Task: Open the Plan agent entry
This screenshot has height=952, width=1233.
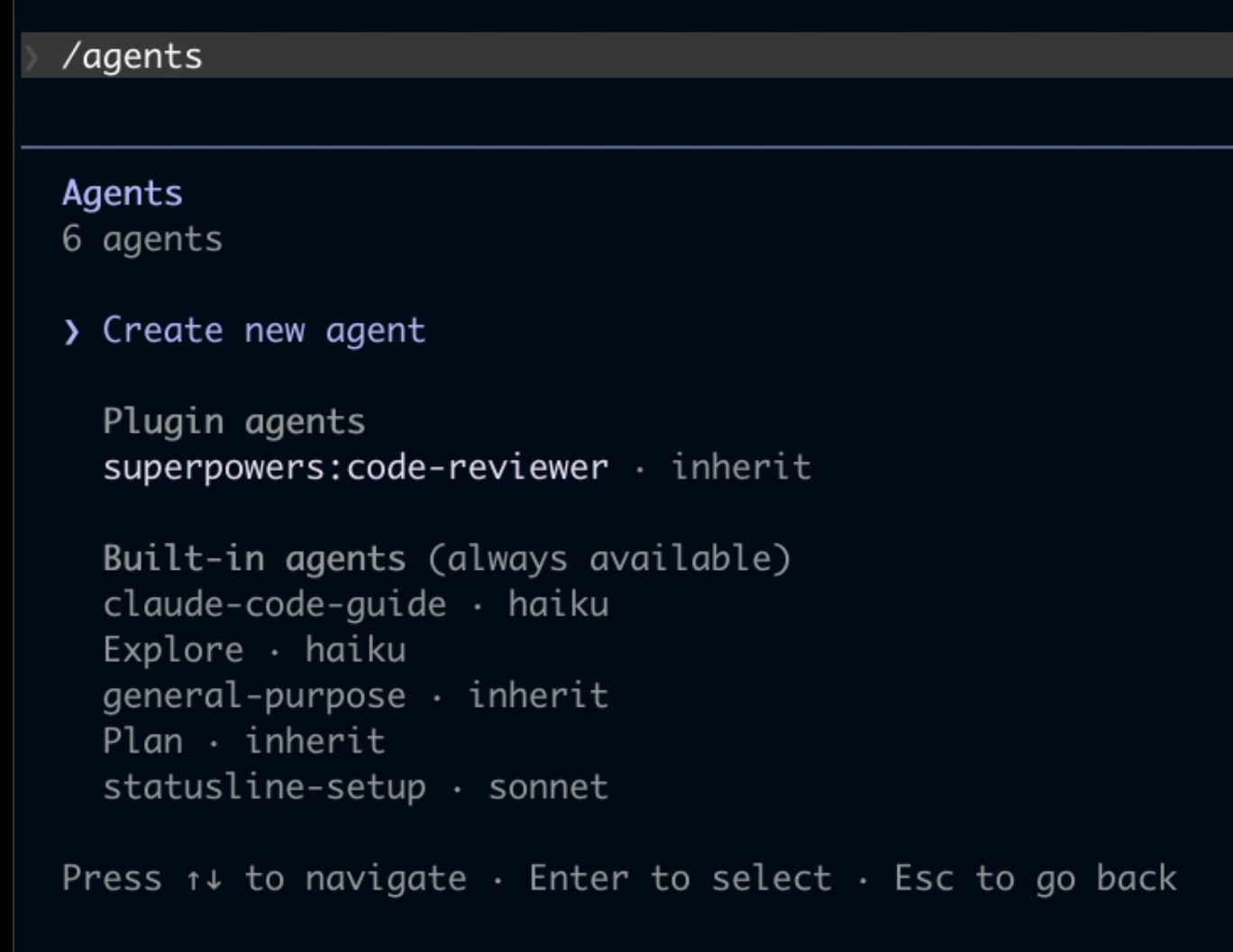Action: (244, 741)
